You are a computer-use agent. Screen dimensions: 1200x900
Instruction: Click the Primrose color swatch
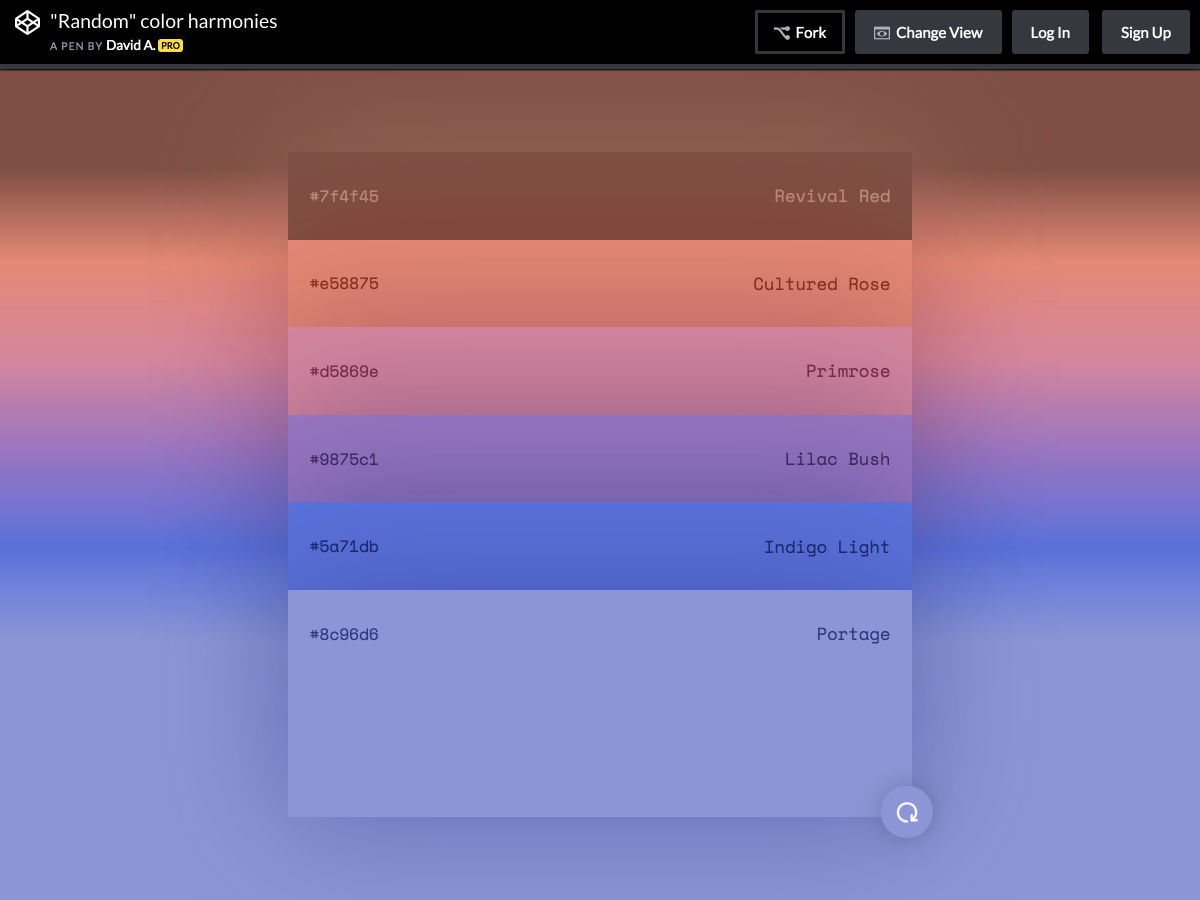[x=600, y=371]
